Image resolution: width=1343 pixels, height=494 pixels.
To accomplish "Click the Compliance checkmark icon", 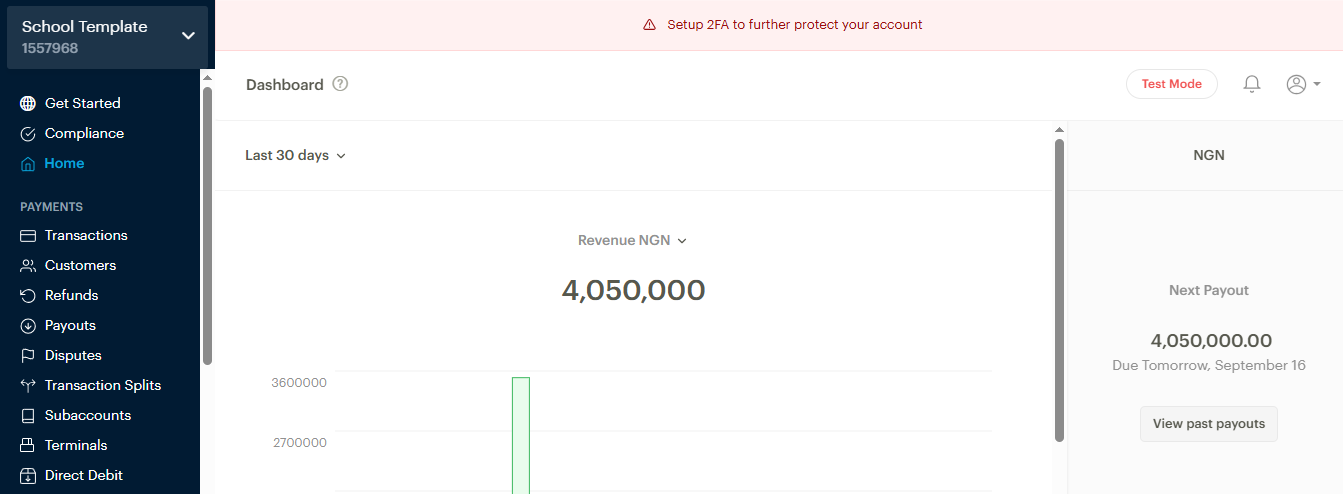I will click(28, 133).
